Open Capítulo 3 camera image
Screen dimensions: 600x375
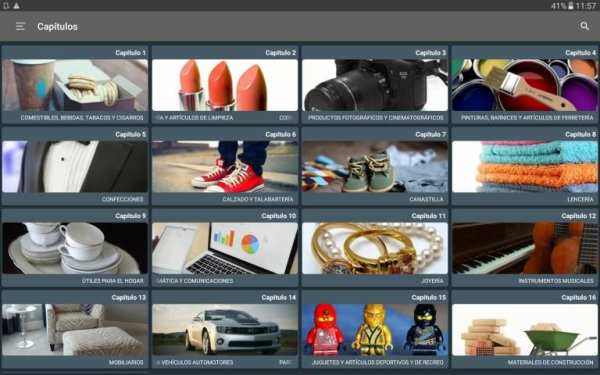[375, 85]
